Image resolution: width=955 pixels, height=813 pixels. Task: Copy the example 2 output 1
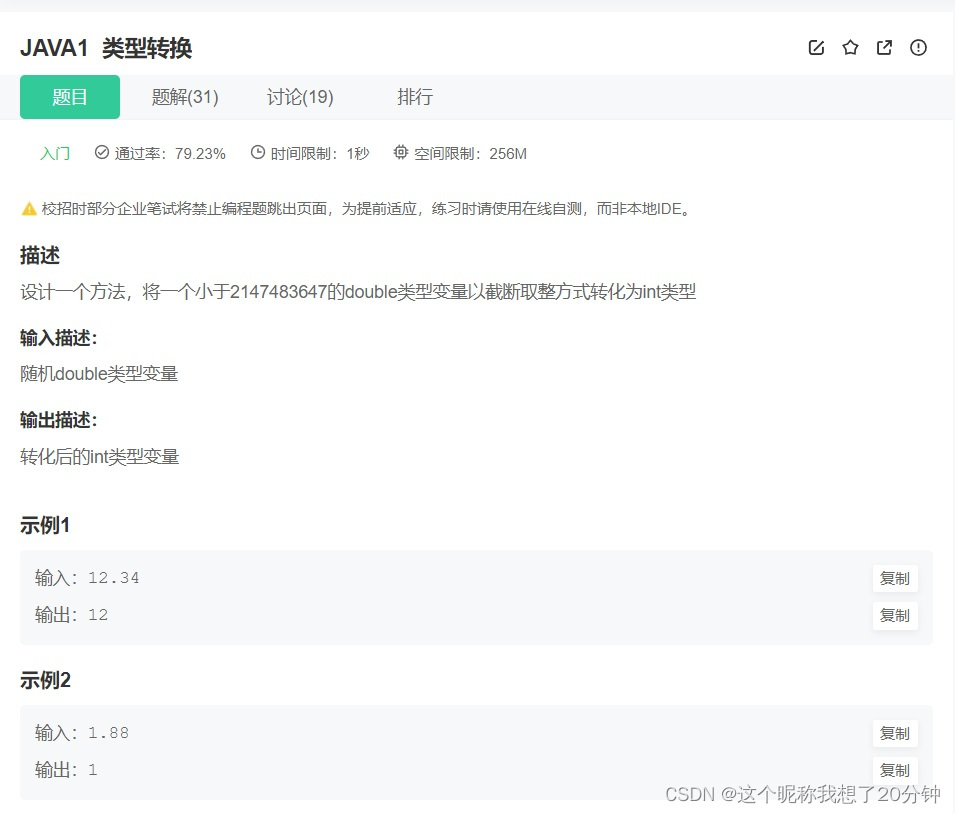pos(895,770)
